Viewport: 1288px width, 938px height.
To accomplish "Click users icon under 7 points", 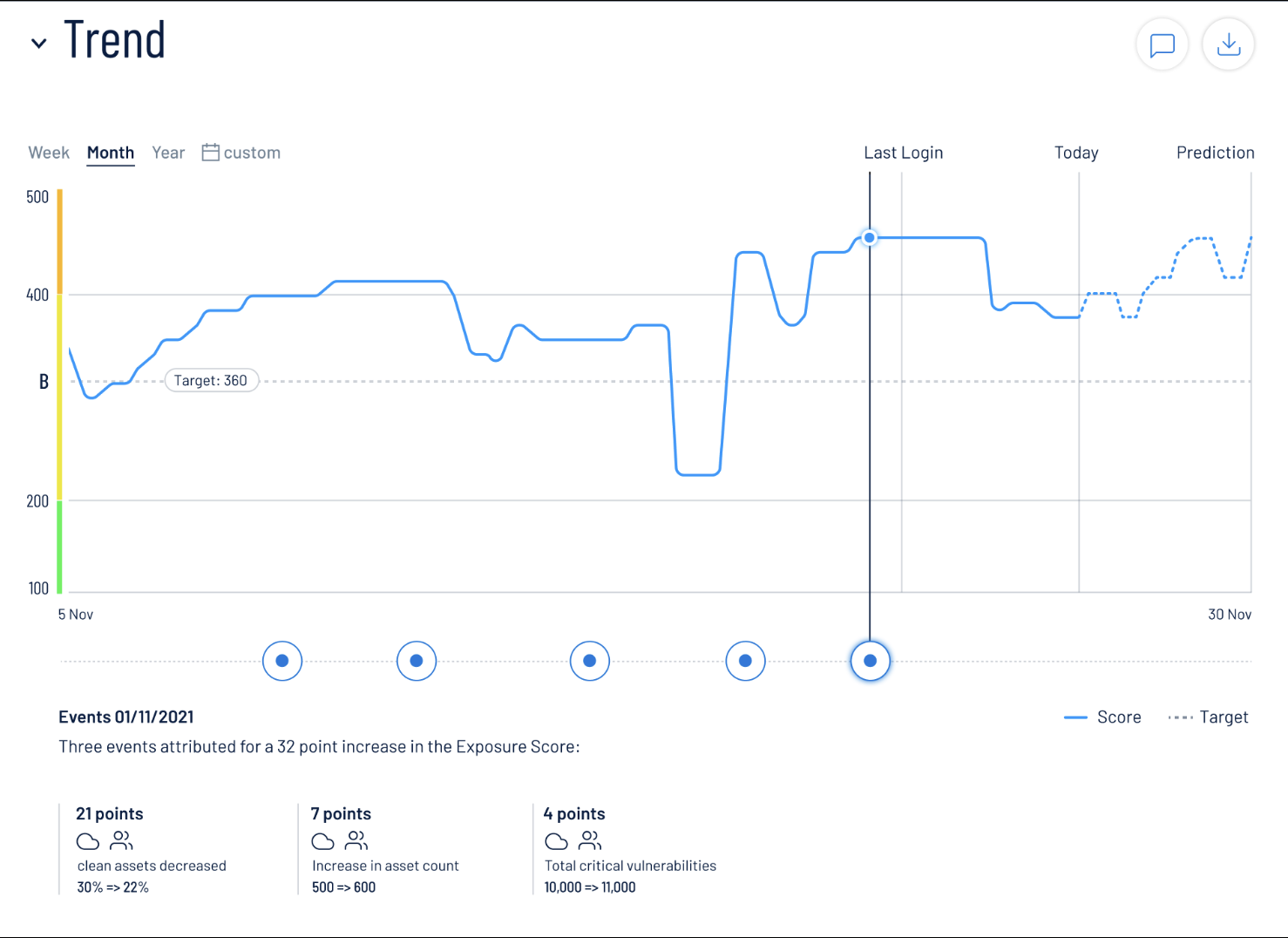I will coord(356,840).
